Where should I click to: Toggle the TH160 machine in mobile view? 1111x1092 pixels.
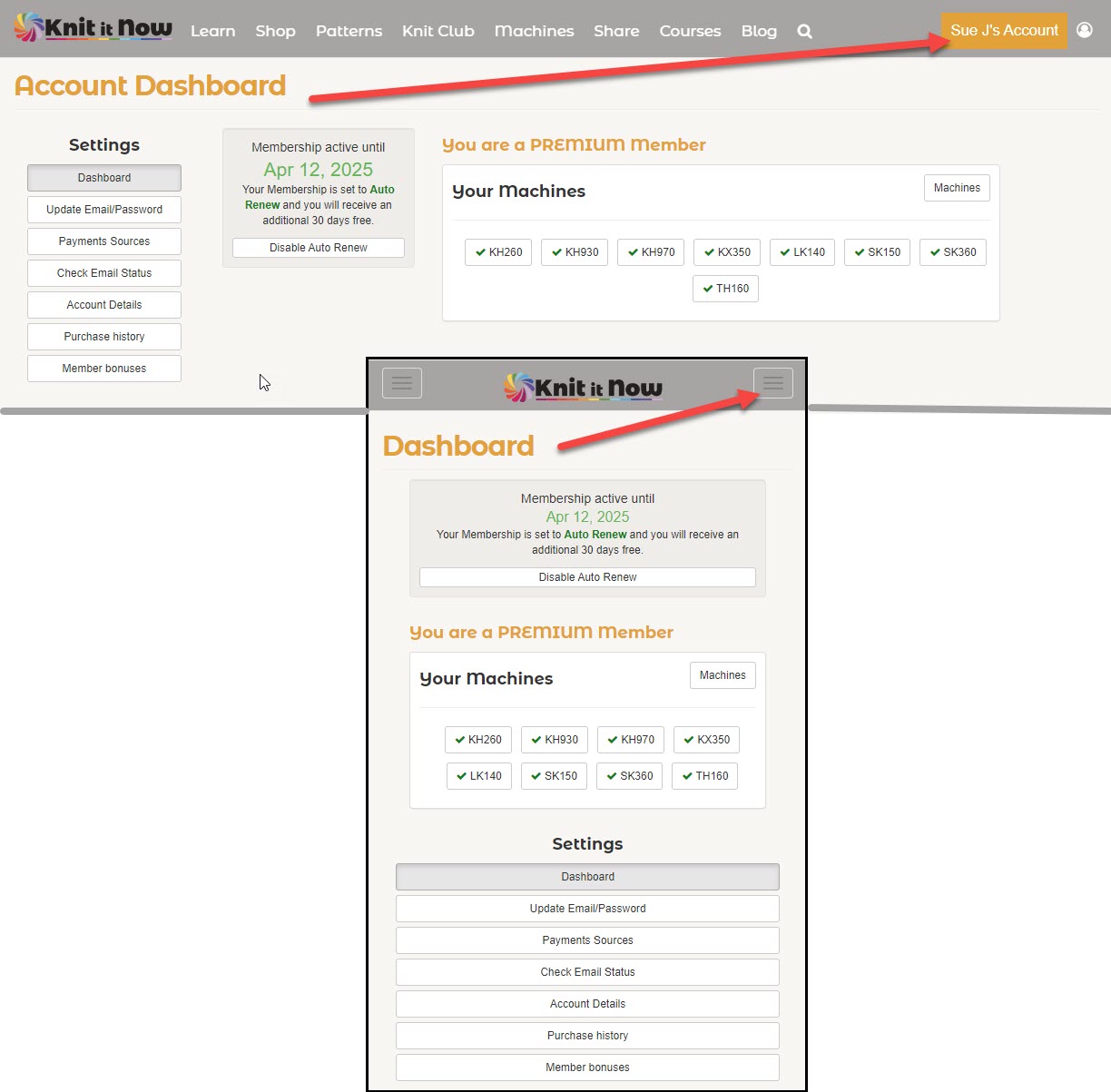click(x=705, y=776)
